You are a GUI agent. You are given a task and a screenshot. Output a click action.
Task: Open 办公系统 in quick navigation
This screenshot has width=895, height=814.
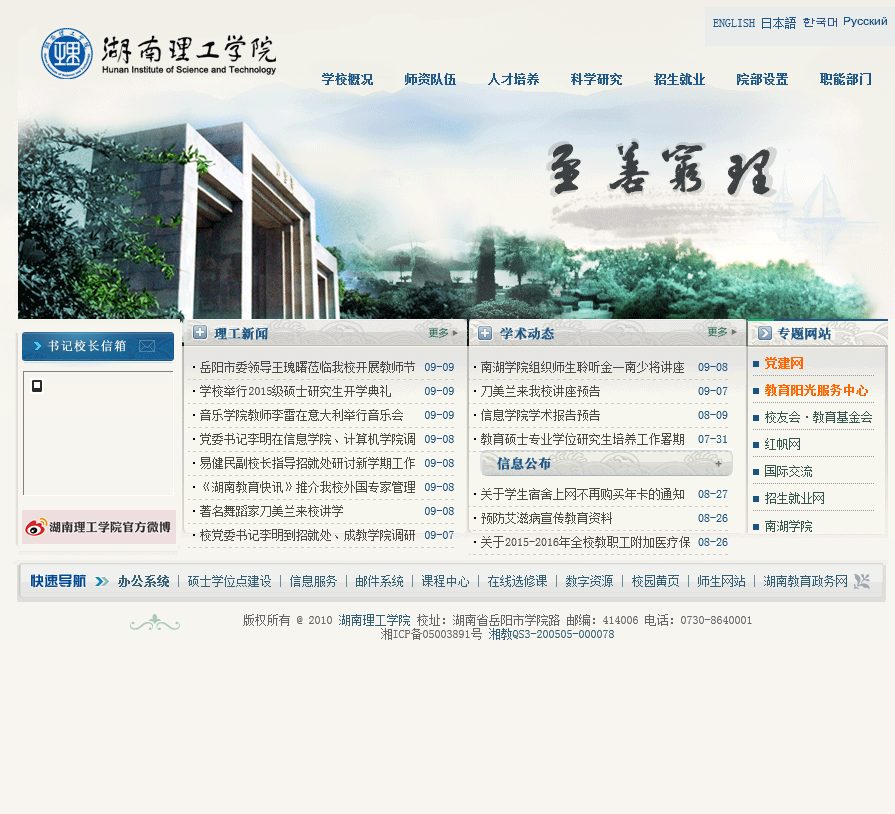[x=143, y=581]
